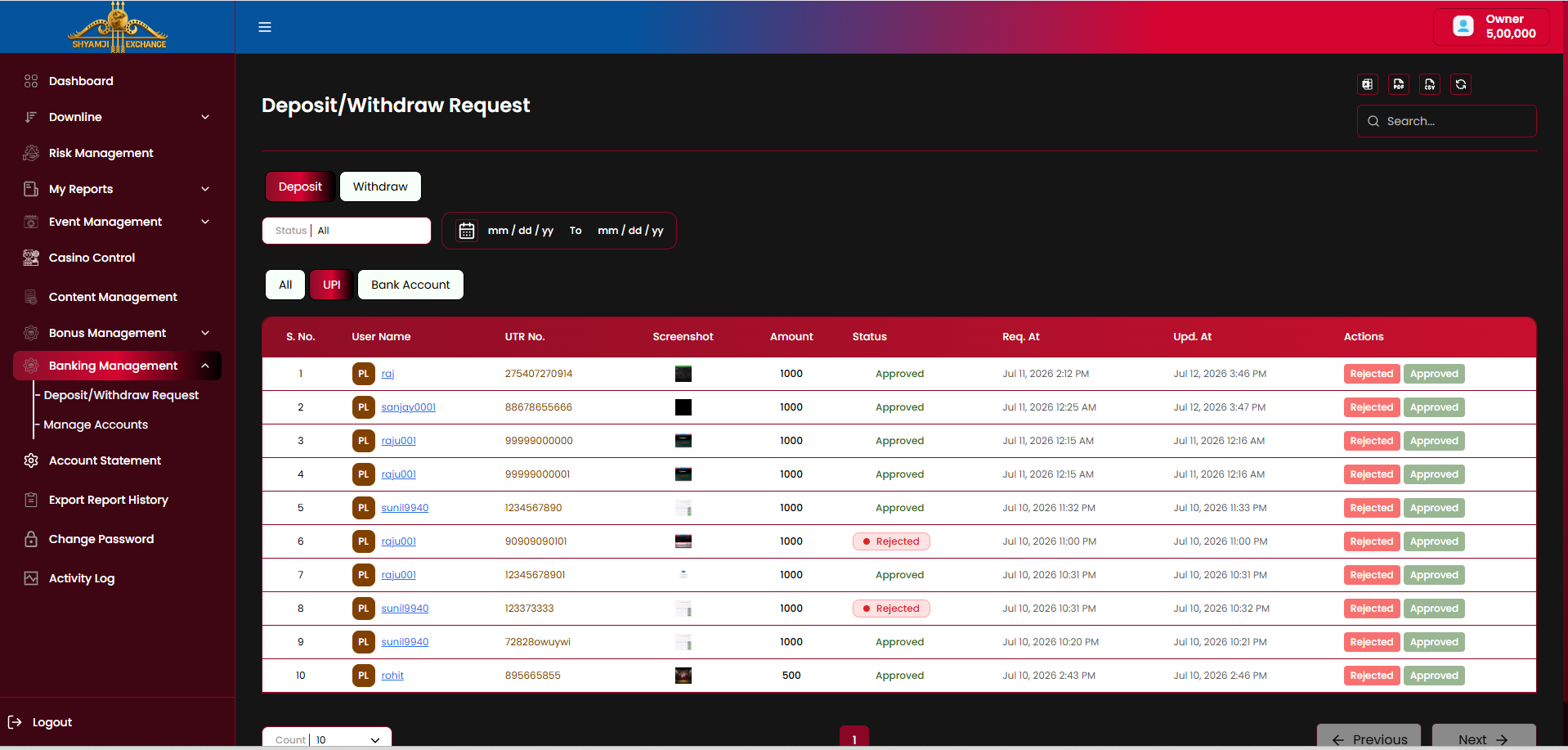Open Deposit/Withdraw Request submenu item
The width and height of the screenshot is (1568, 750).
[121, 395]
